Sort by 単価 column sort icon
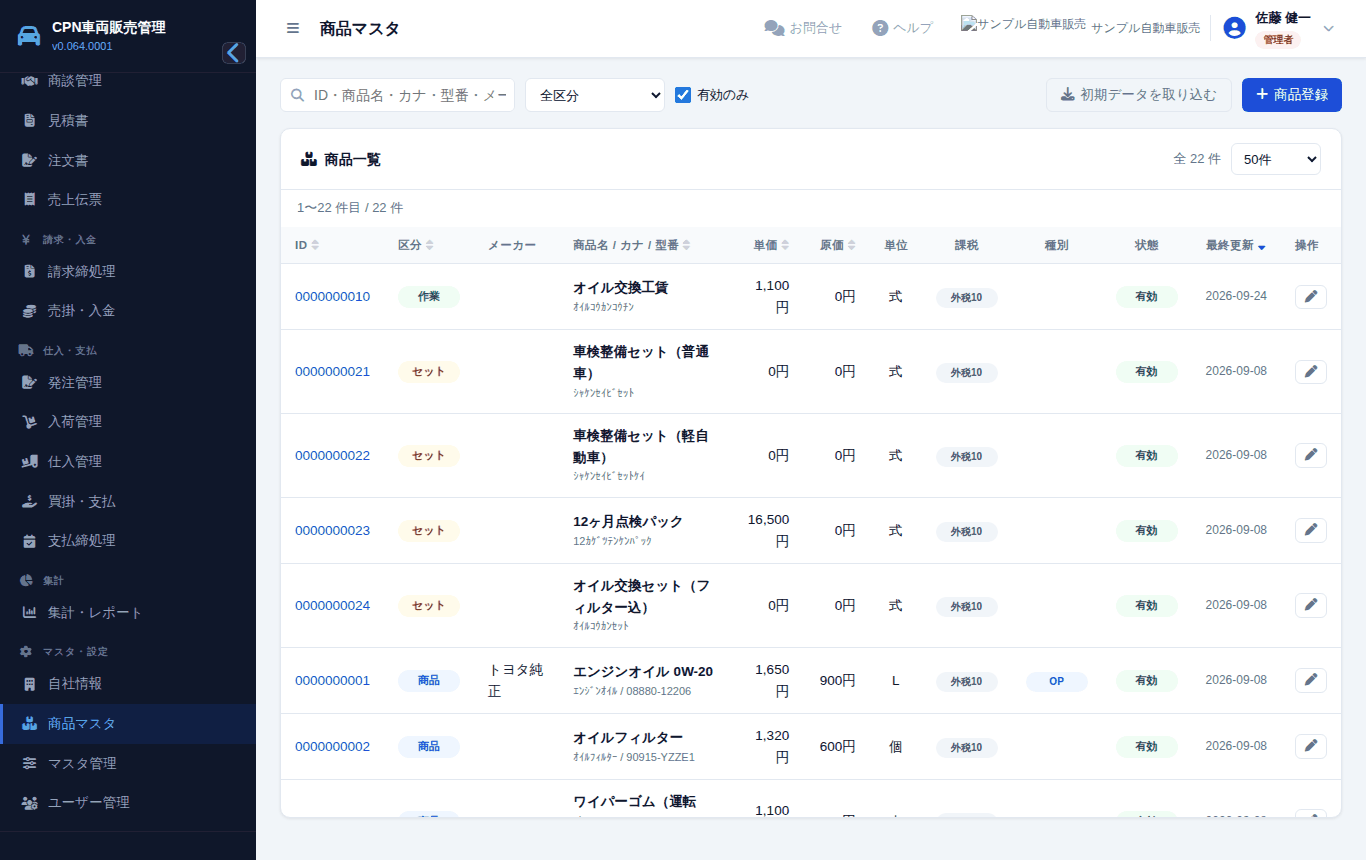The width and height of the screenshot is (1366, 860). coord(785,245)
